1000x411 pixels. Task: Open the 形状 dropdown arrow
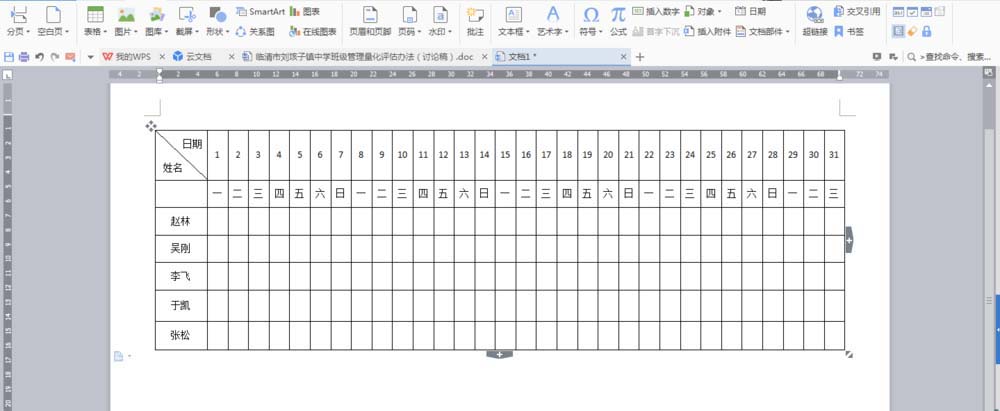228,31
